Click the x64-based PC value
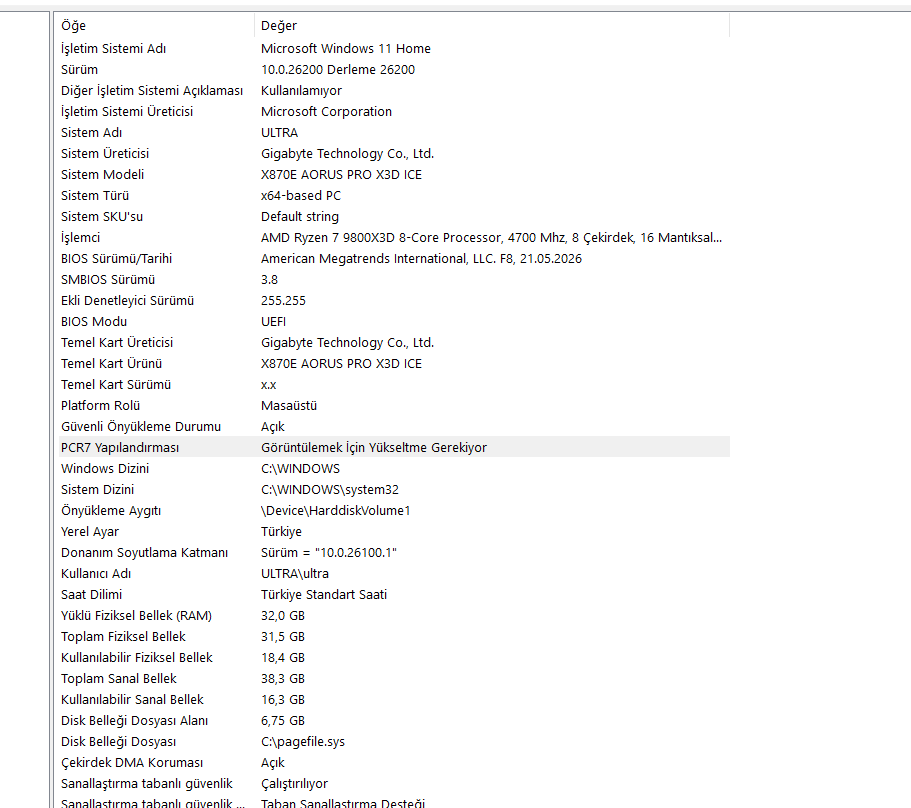Screen dimensions: 911x808 300,196
